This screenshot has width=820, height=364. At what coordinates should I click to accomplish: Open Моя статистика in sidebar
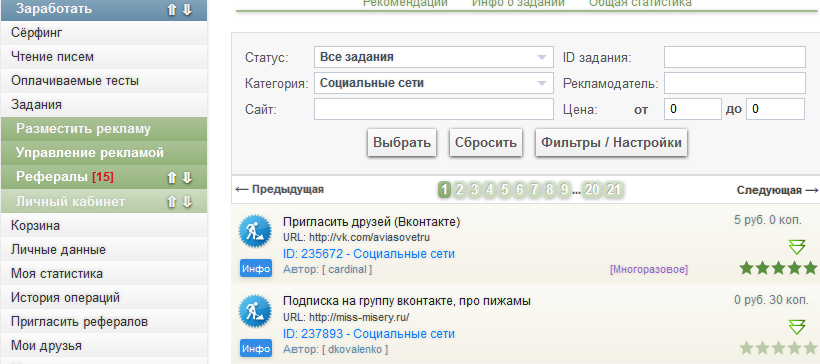104,274
